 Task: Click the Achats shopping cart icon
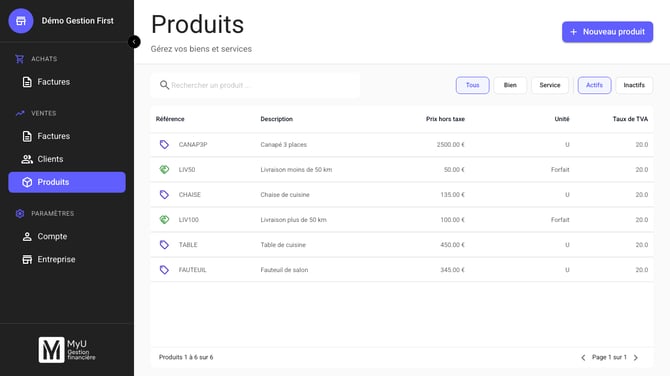click(20, 59)
